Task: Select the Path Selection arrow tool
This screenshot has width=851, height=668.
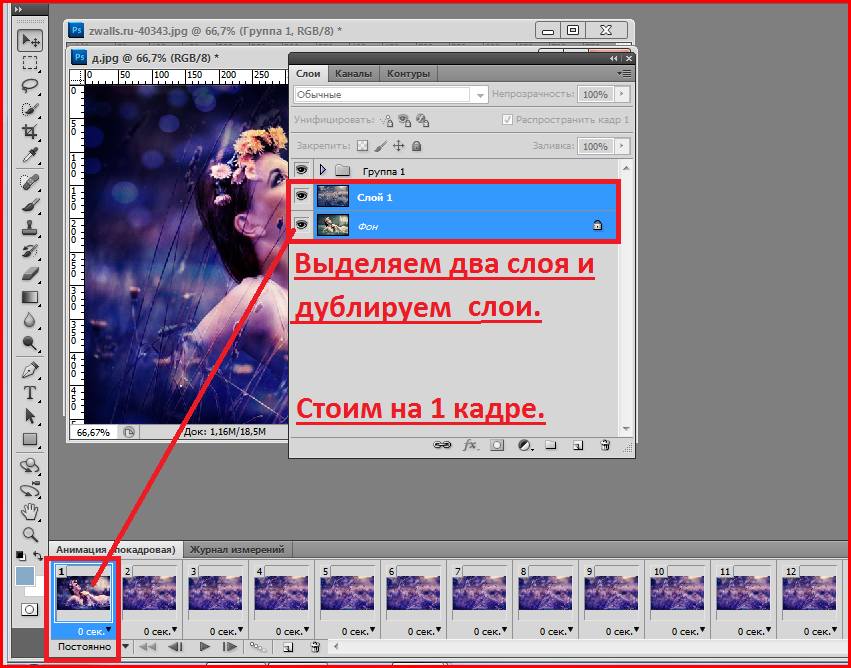Action: pyautogui.click(x=30, y=416)
